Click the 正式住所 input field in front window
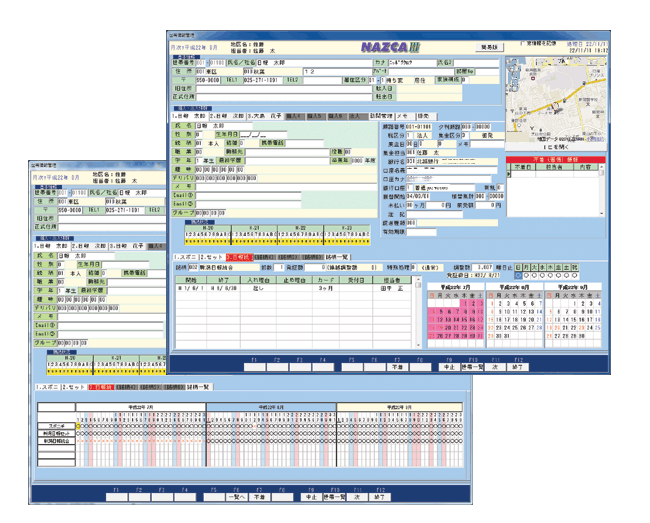The height and width of the screenshot is (523, 650). tap(284, 97)
